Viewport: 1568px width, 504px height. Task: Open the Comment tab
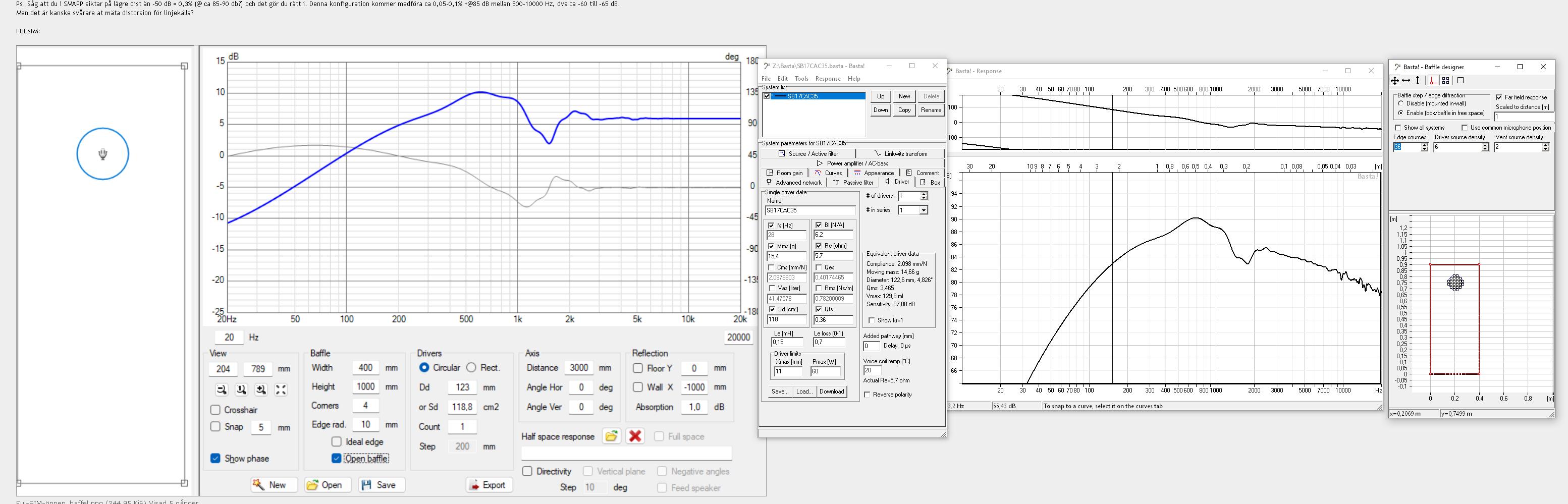[923, 173]
